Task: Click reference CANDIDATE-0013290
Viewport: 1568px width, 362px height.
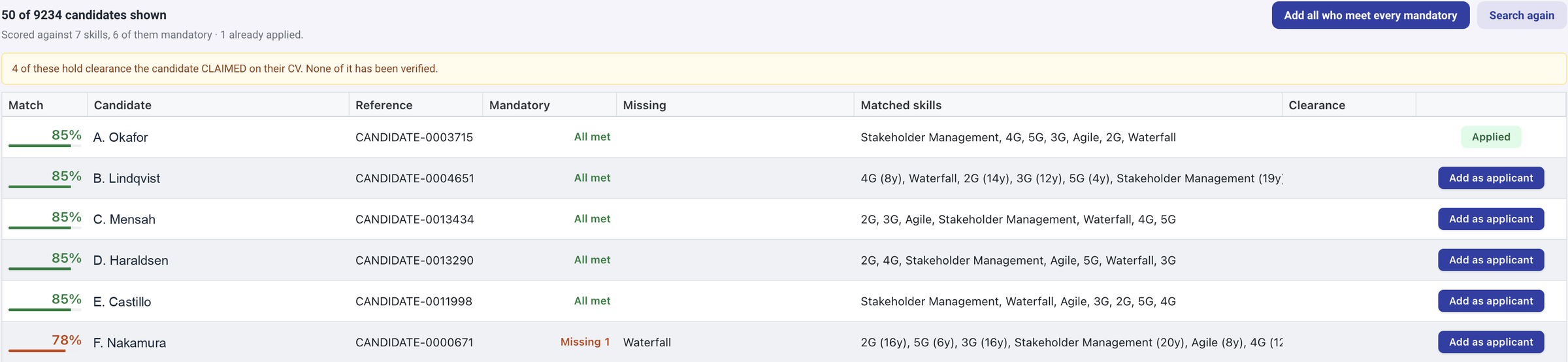Action: (414, 260)
